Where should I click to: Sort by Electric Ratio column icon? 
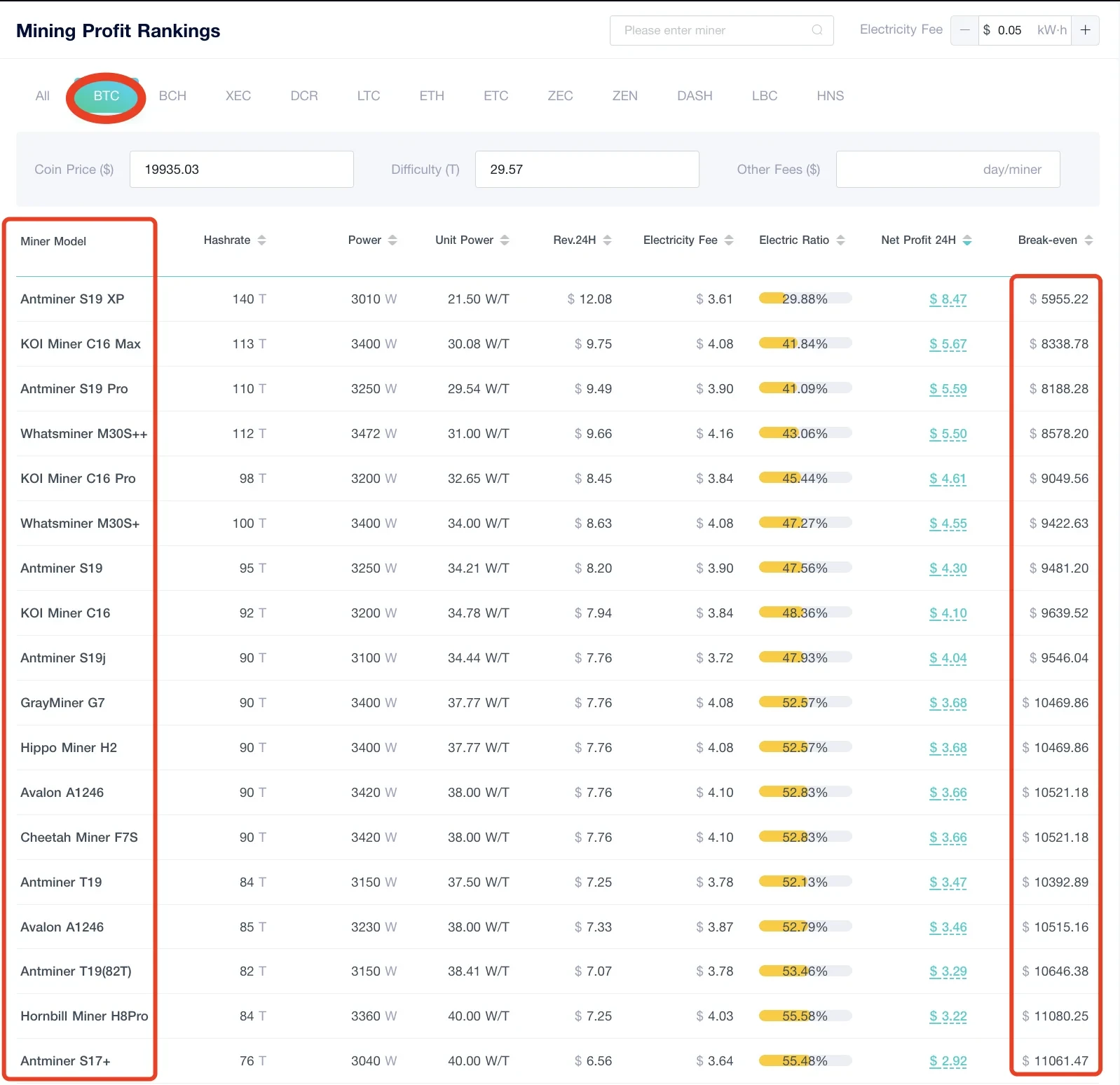tap(840, 240)
